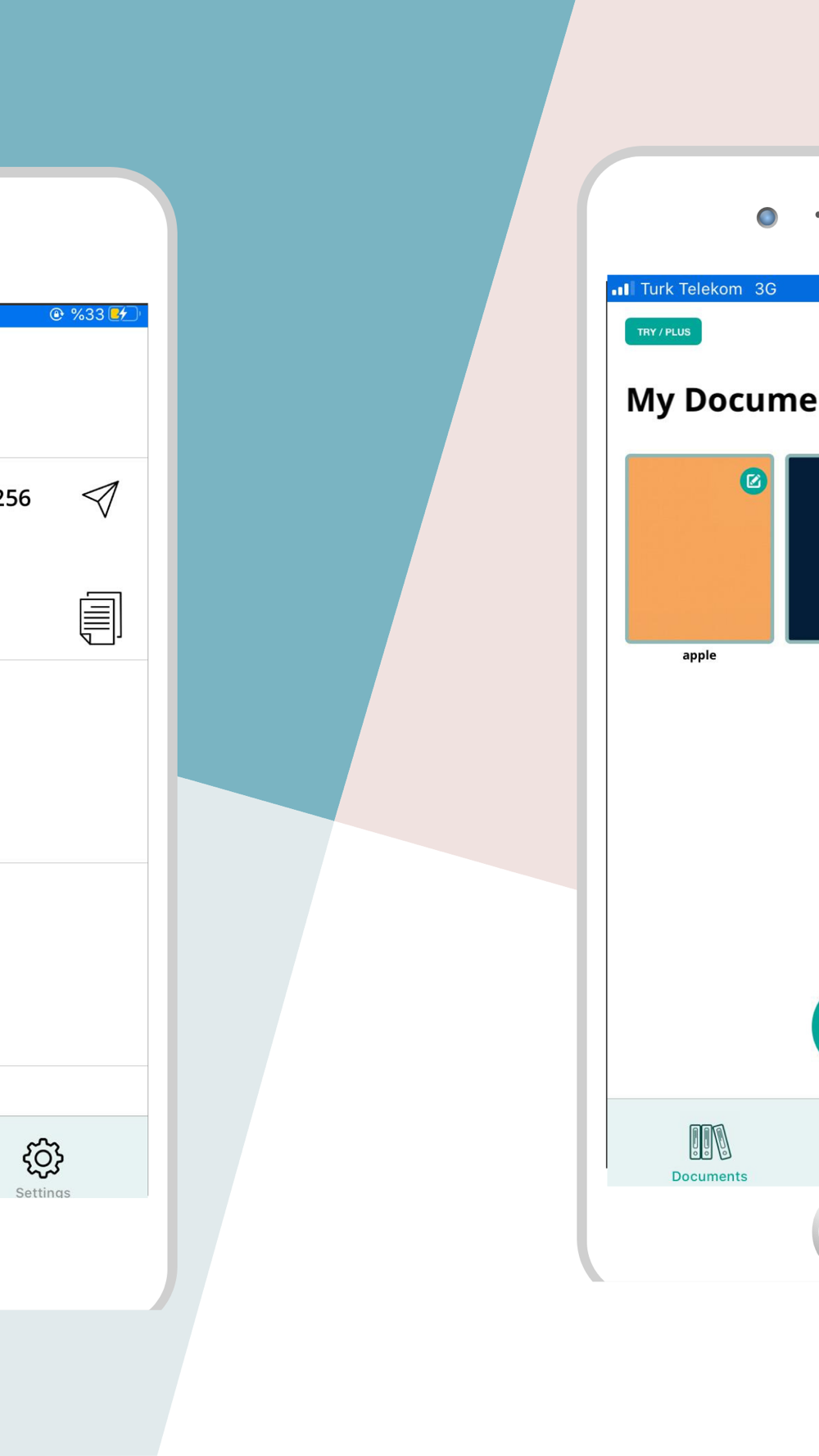Tap the signal strength bars icon
Viewport: 819px width, 1456px height.
622,288
